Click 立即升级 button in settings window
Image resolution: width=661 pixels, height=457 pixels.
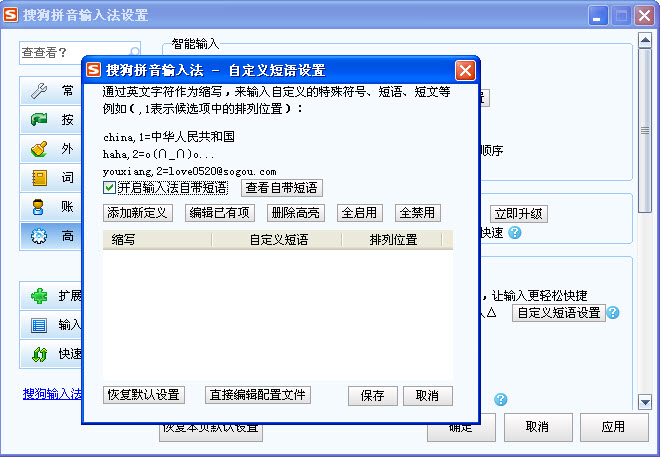519,214
